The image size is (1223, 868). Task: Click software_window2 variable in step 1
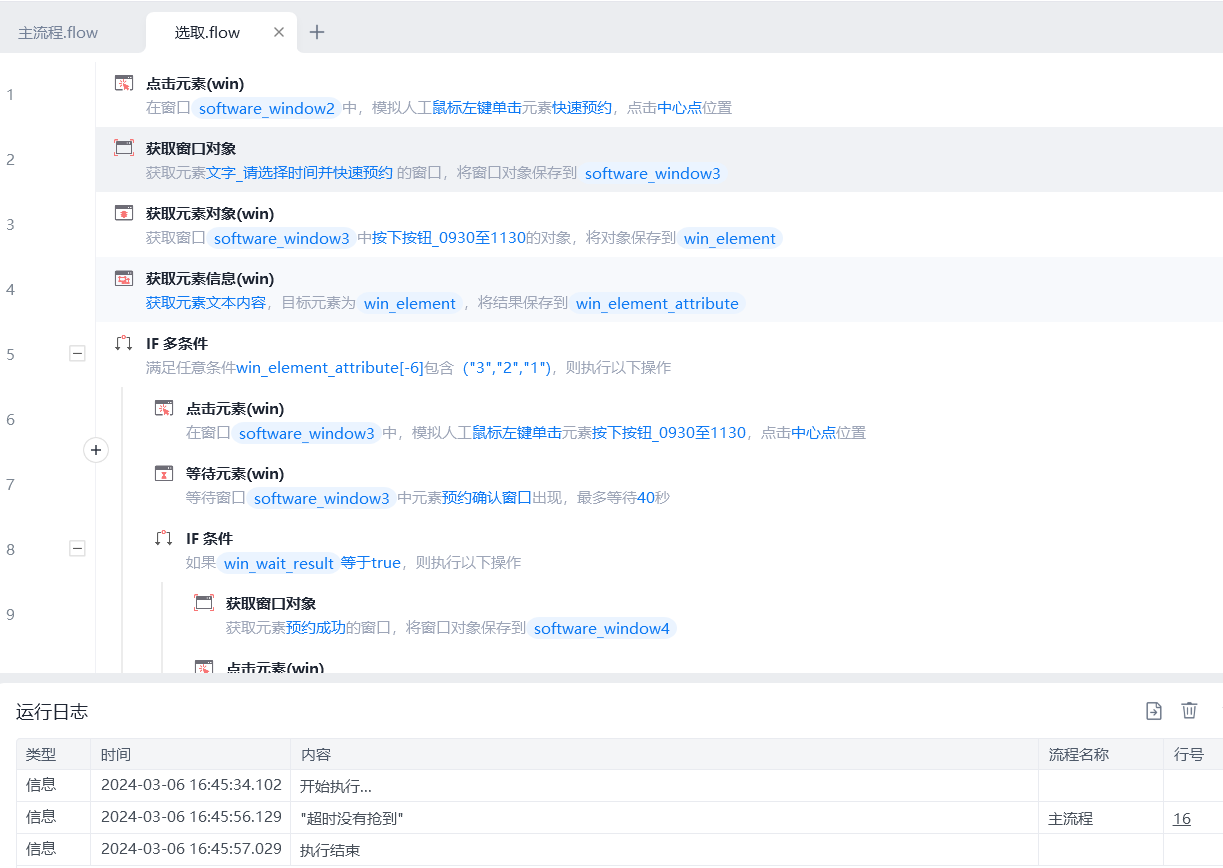point(267,108)
